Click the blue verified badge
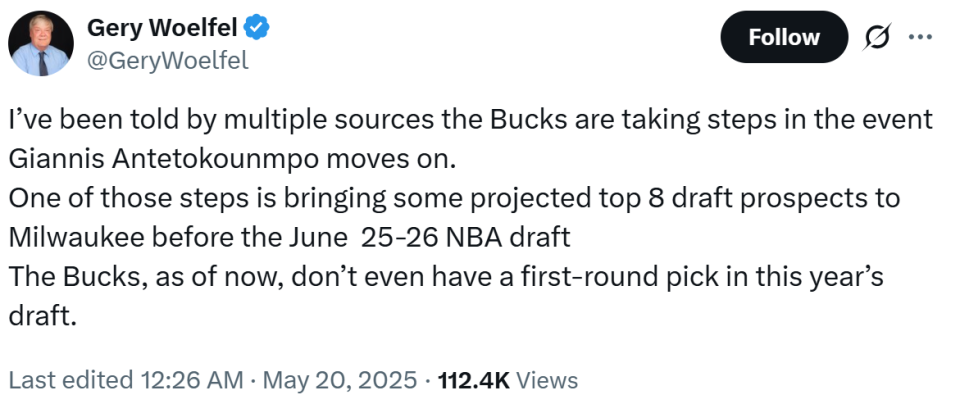The height and width of the screenshot is (404, 960). tap(257, 28)
